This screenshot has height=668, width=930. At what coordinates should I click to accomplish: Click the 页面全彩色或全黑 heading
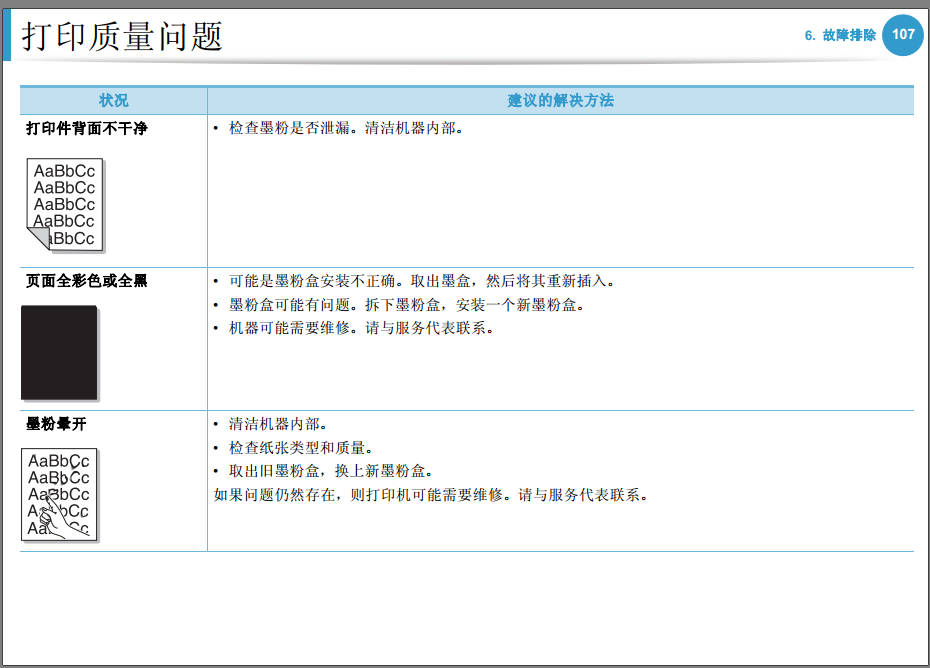[87, 281]
